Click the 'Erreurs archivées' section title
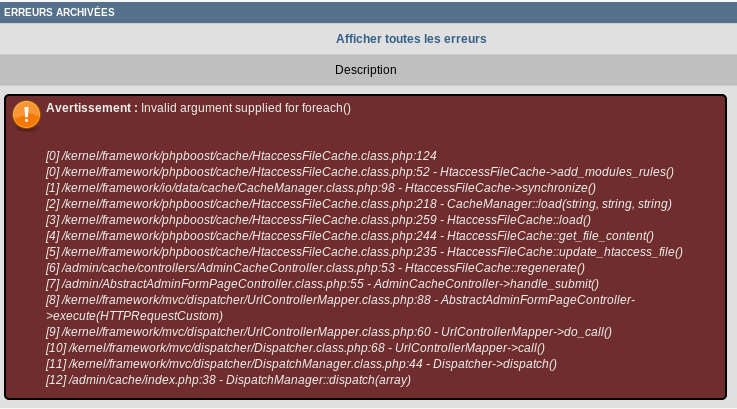Screen dimensions: 737x409 pyautogui.click(x=59, y=12)
